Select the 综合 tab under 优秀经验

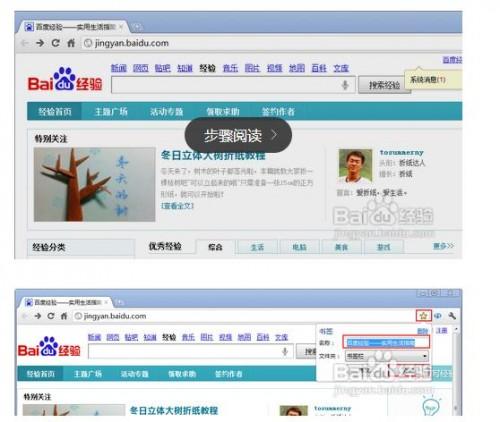tap(215, 247)
